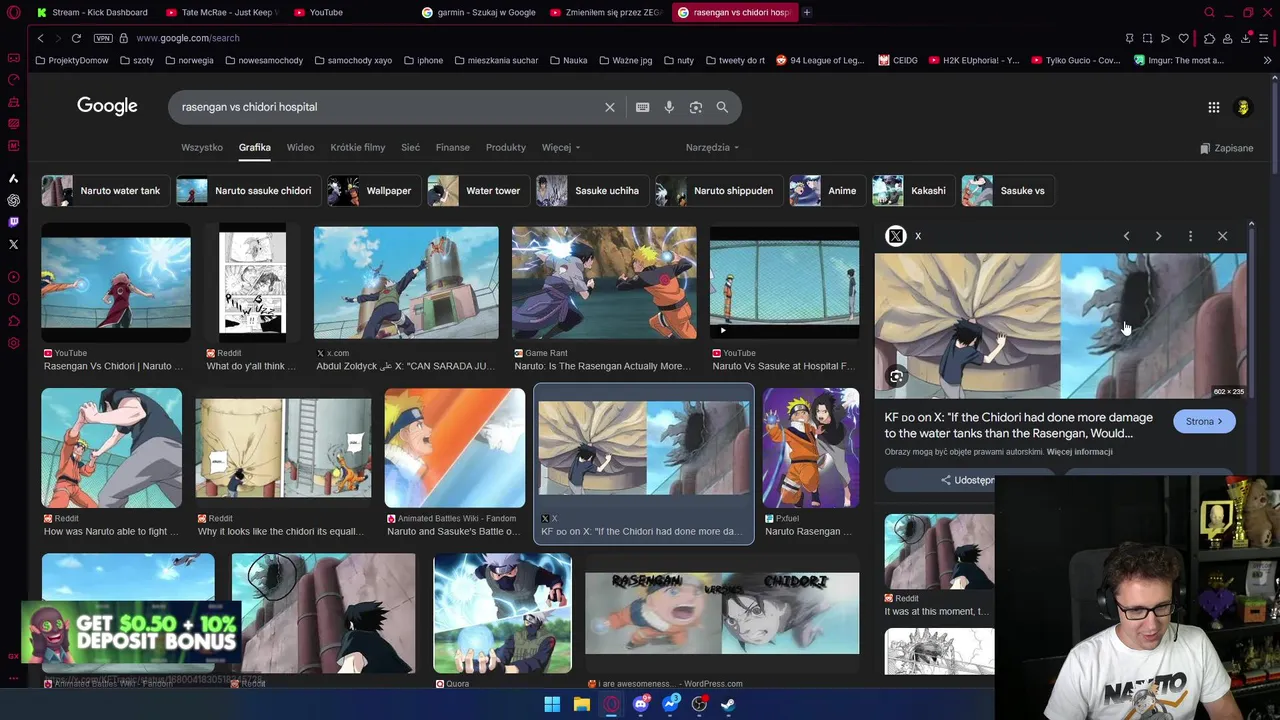The width and height of the screenshot is (1280, 720).
Task: Open the Więcej informacji link
Action: coord(1079,452)
